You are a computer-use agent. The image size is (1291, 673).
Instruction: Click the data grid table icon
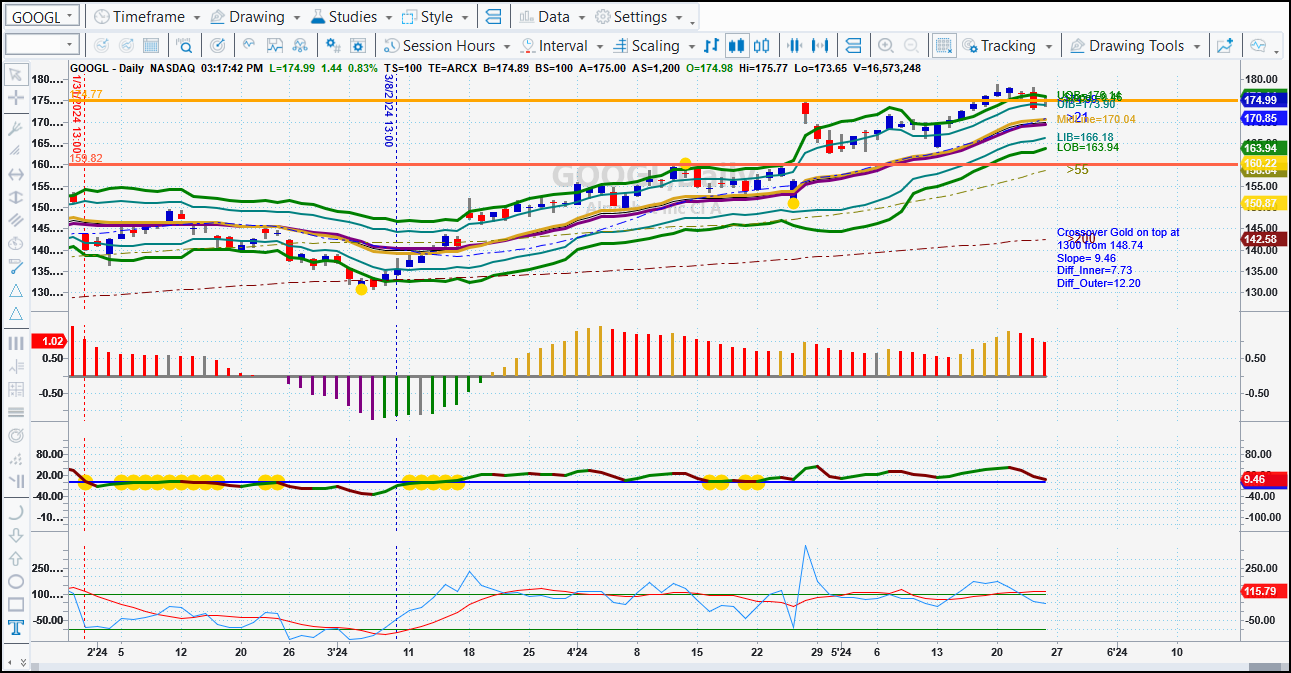click(x=151, y=45)
